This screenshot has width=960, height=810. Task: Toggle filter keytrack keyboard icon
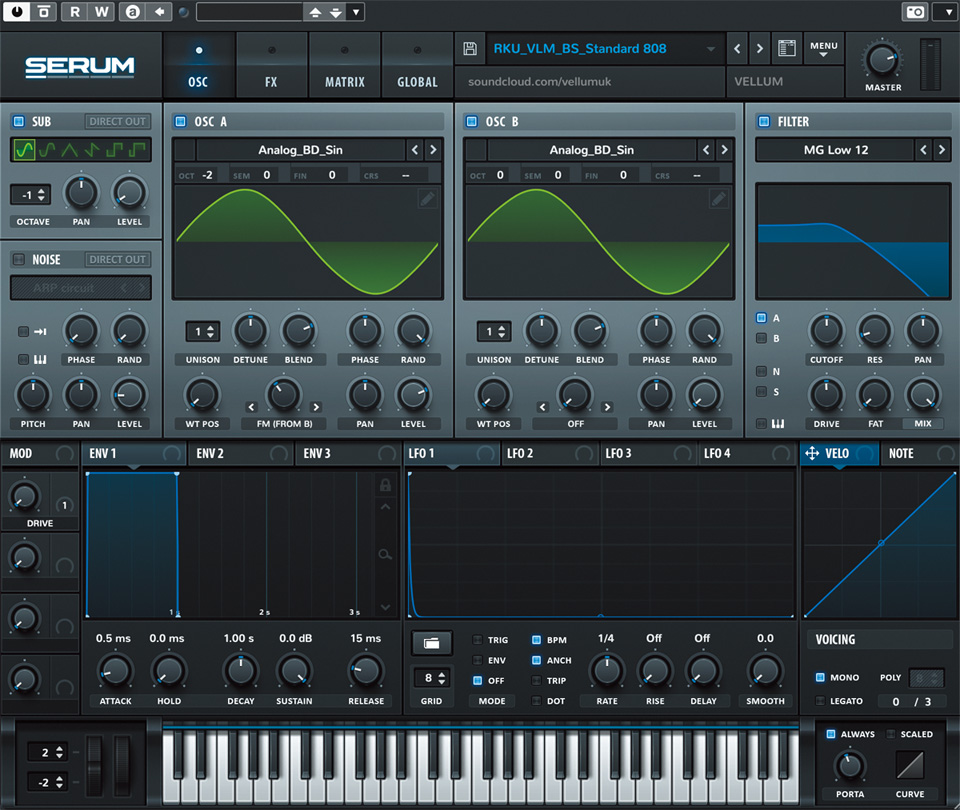point(761,423)
